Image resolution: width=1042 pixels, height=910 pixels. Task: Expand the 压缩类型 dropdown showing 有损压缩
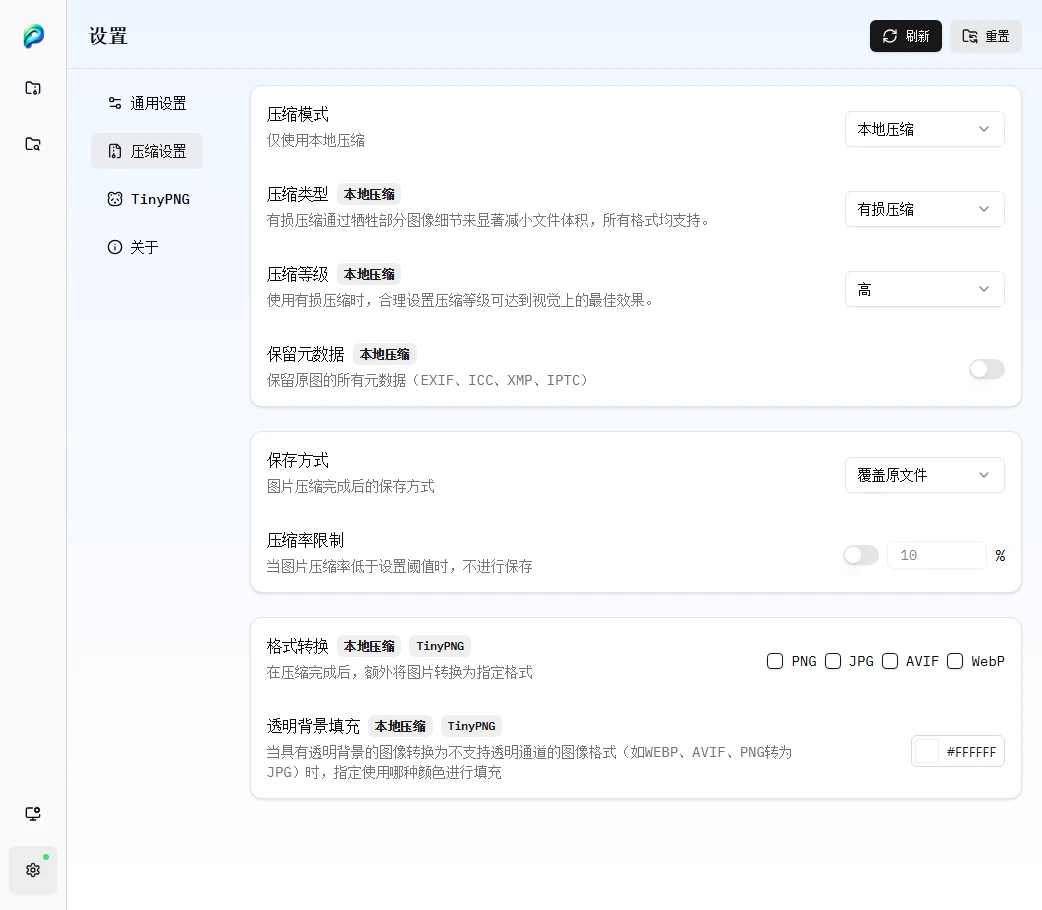(924, 209)
